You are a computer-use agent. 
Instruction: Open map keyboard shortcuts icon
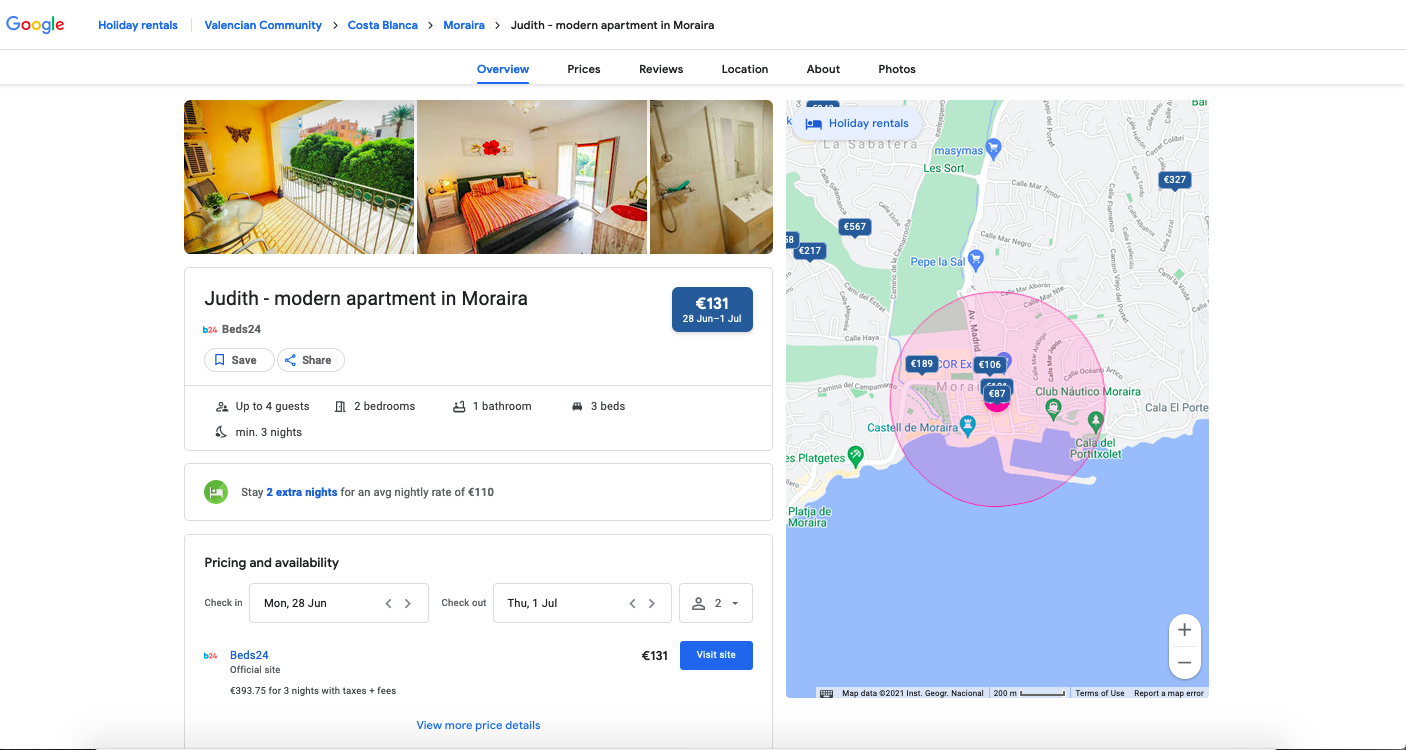(x=826, y=693)
